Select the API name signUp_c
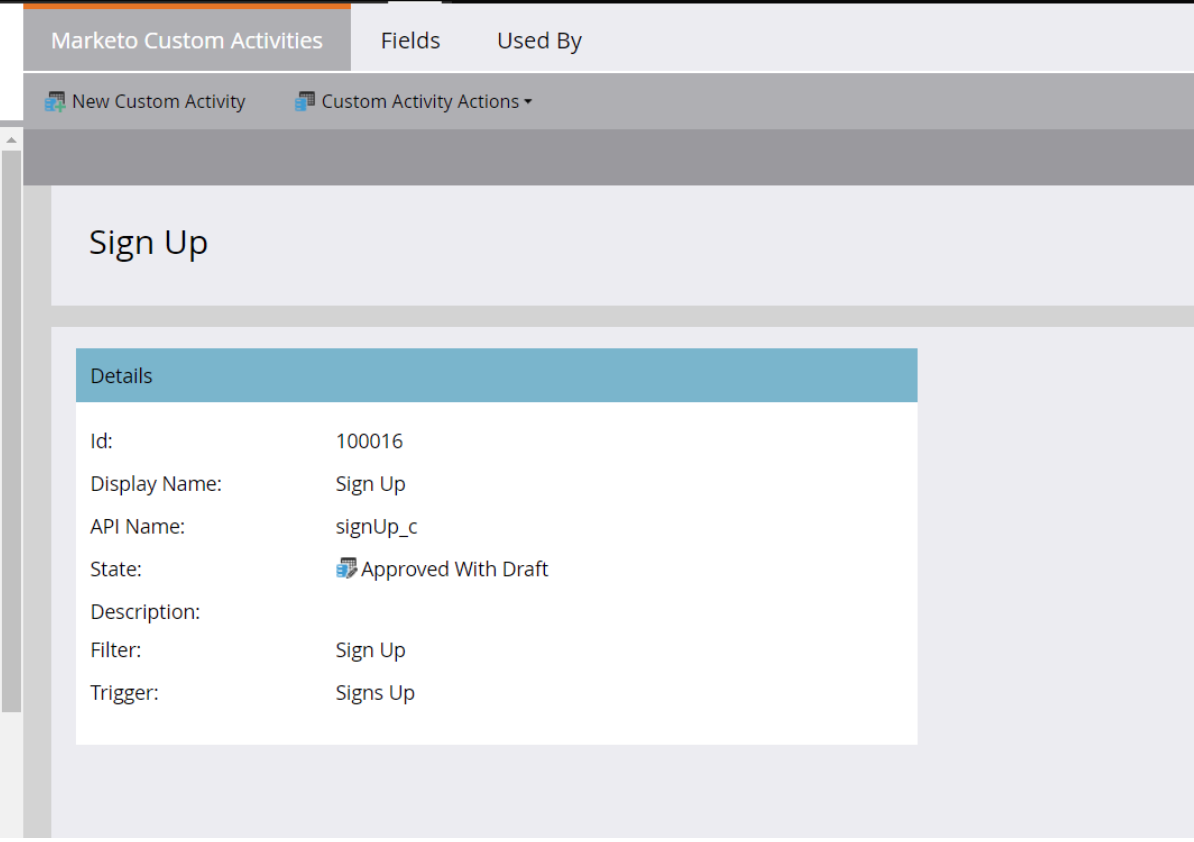 [x=376, y=526]
